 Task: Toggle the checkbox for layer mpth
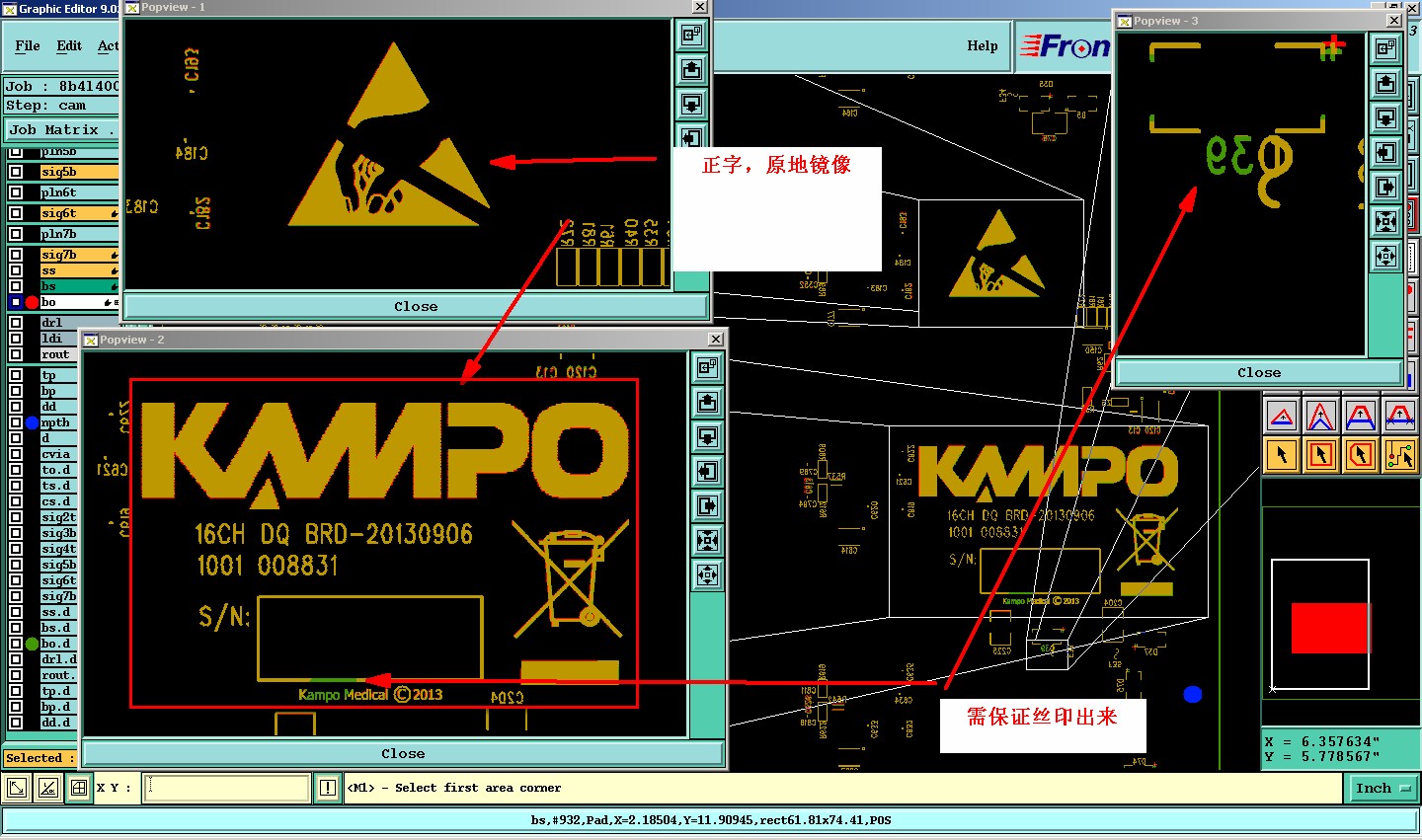[x=16, y=422]
